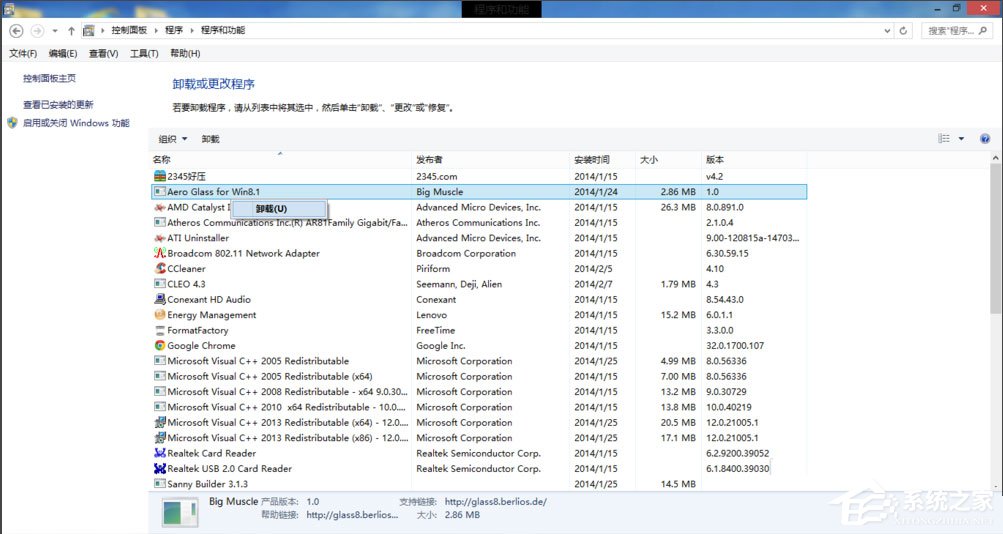Click 查看已安装的更新 link
The image size is (1003, 534).
58,105
